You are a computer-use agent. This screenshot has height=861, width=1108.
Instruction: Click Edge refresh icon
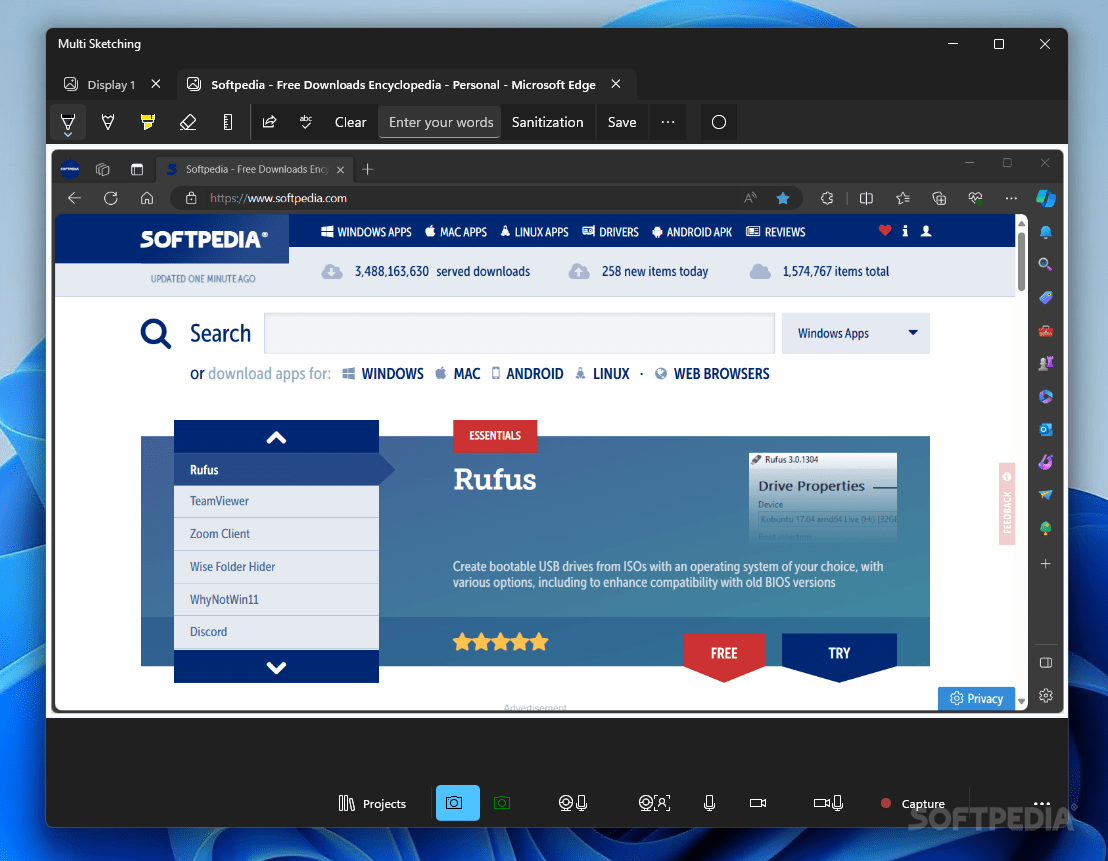[111, 198]
